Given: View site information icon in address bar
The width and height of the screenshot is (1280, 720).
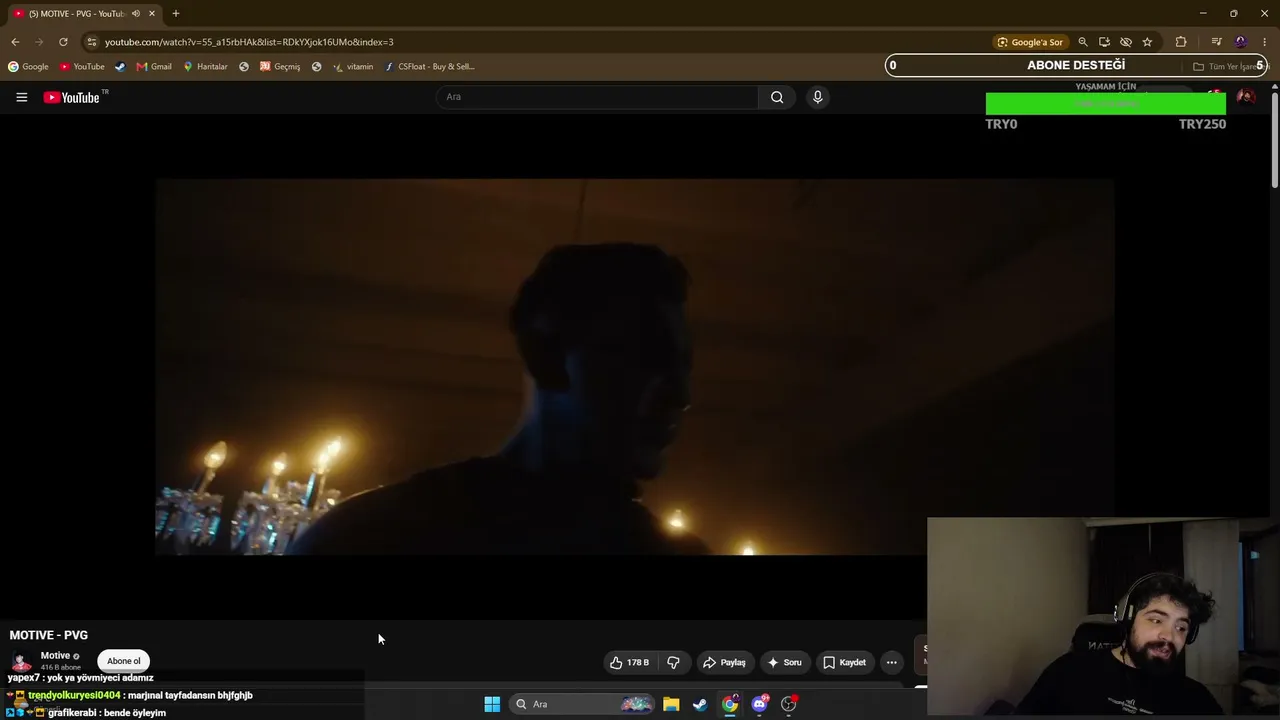Looking at the screenshot, I should 92,42.
